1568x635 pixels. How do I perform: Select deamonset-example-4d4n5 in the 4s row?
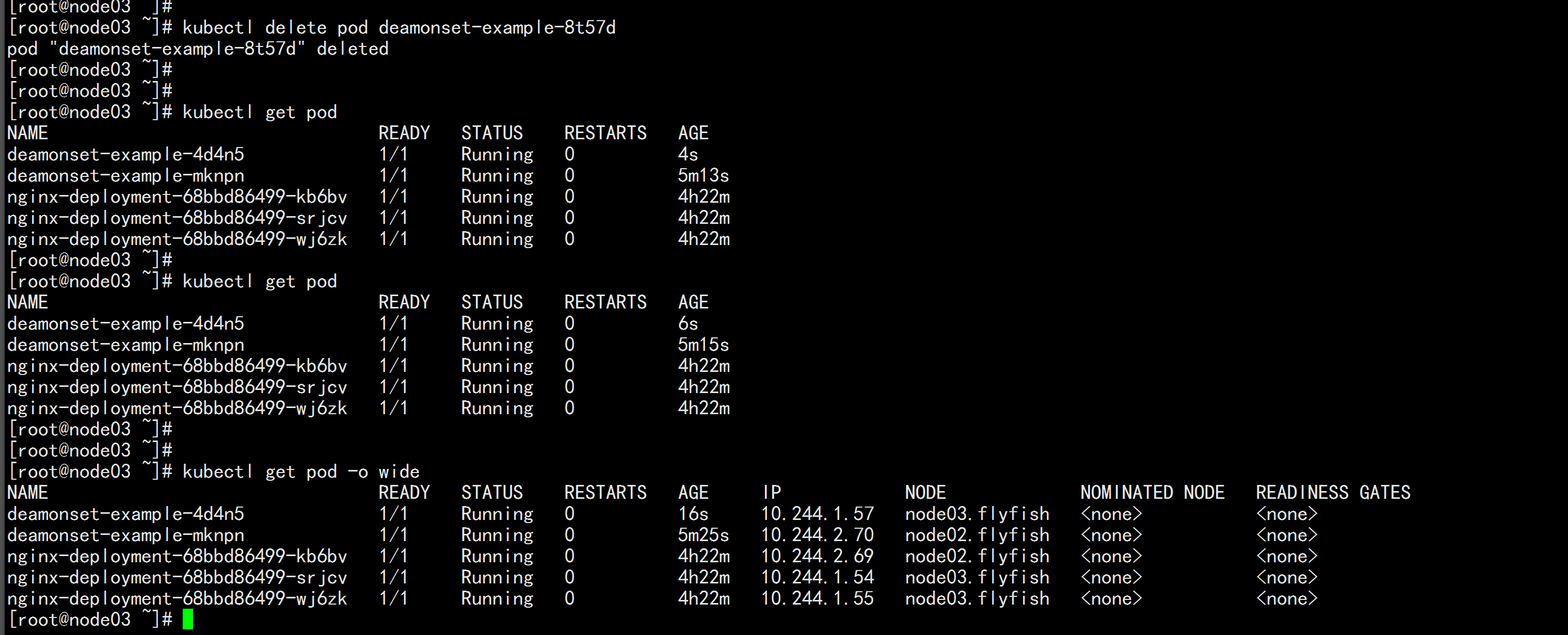[x=125, y=154]
